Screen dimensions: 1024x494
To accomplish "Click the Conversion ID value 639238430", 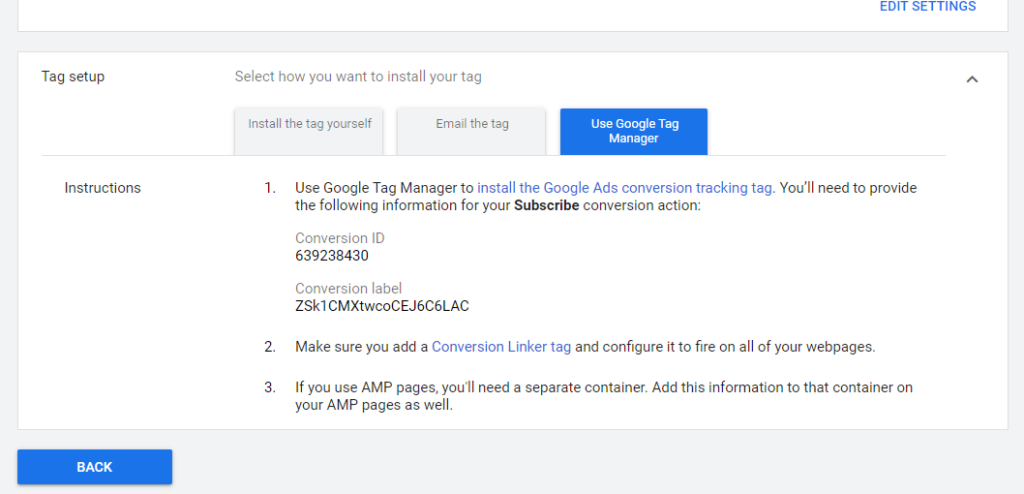I will tap(332, 256).
